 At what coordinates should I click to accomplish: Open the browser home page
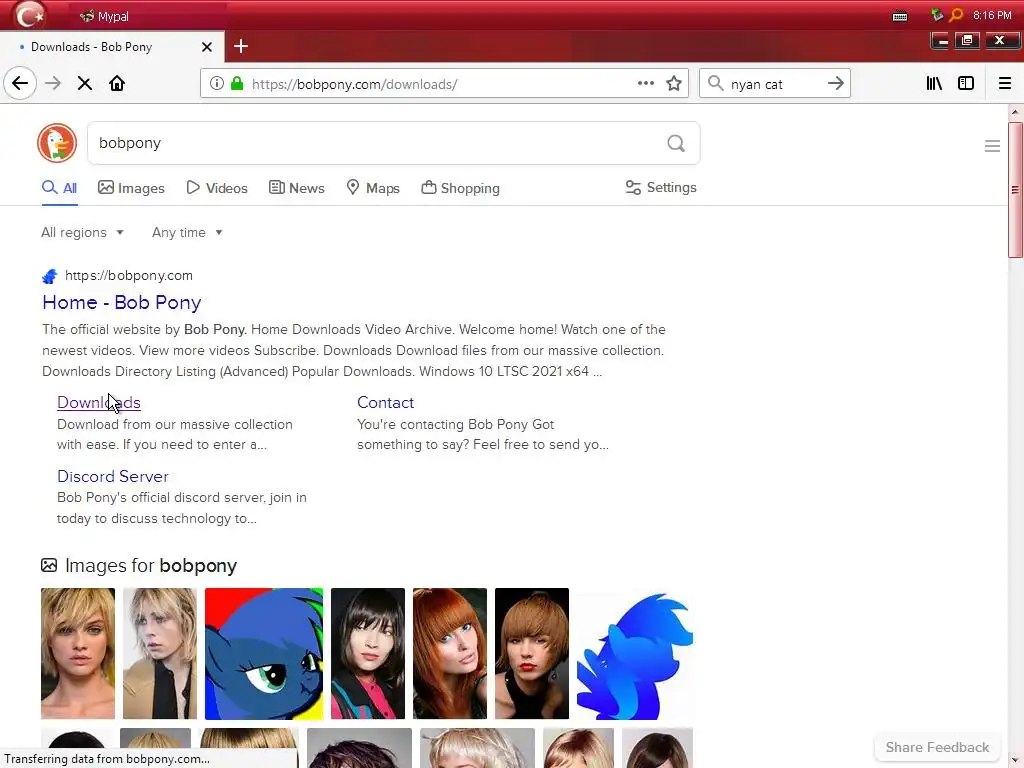point(117,84)
